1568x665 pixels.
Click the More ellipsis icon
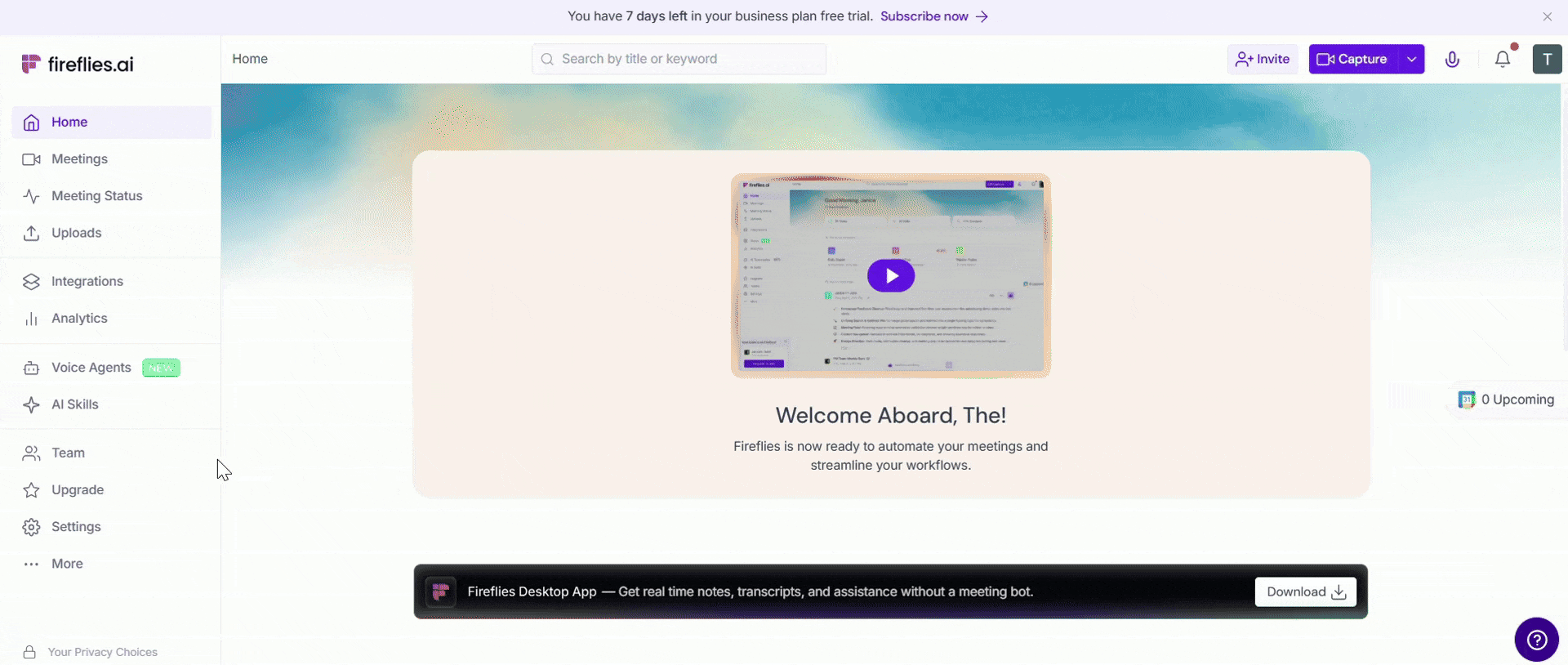click(x=31, y=565)
